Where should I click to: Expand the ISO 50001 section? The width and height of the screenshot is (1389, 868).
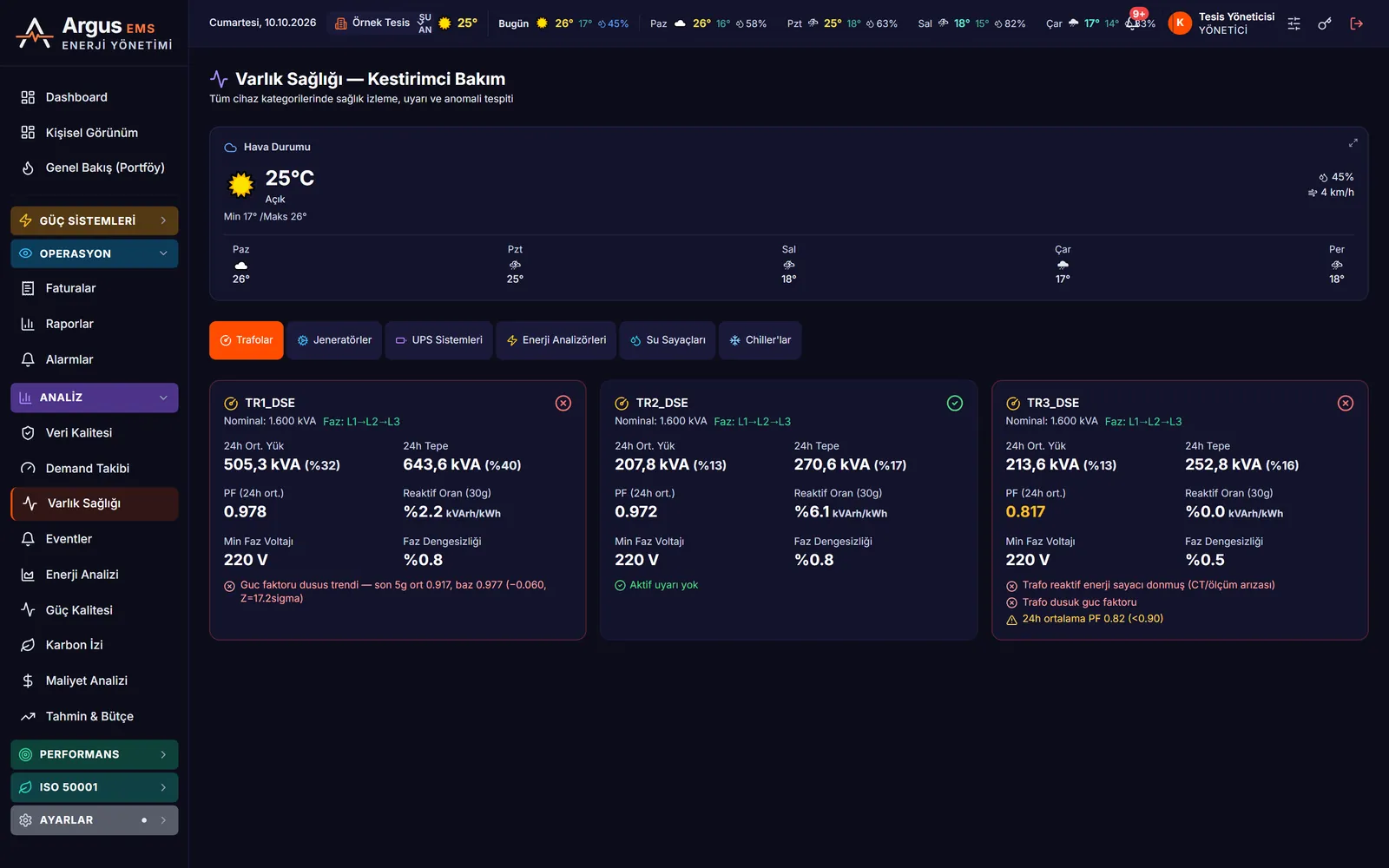click(x=95, y=787)
